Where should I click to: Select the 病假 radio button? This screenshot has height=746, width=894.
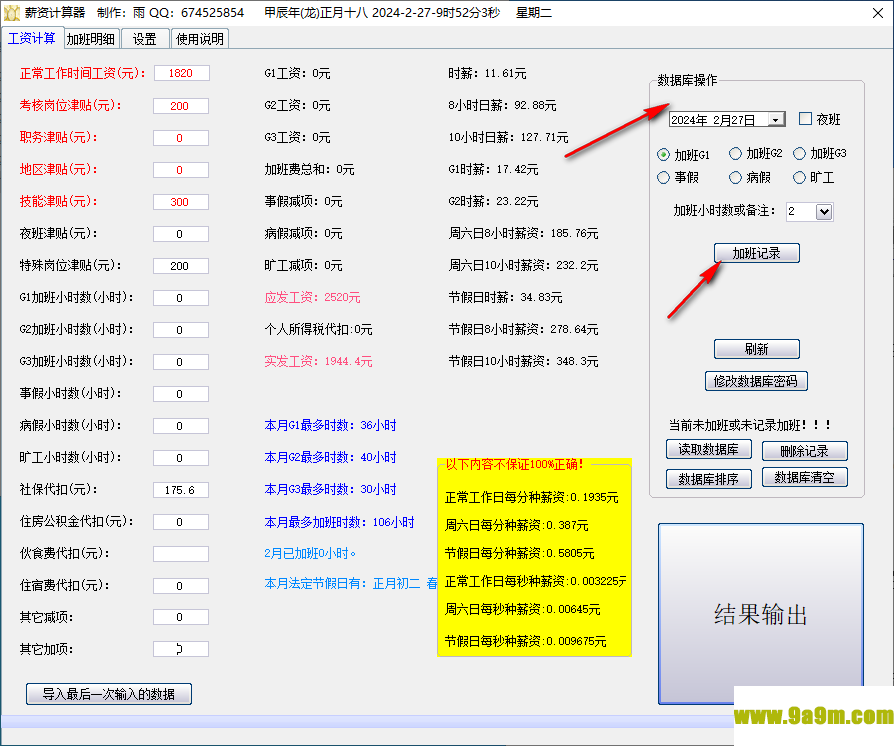pyautogui.click(x=735, y=178)
